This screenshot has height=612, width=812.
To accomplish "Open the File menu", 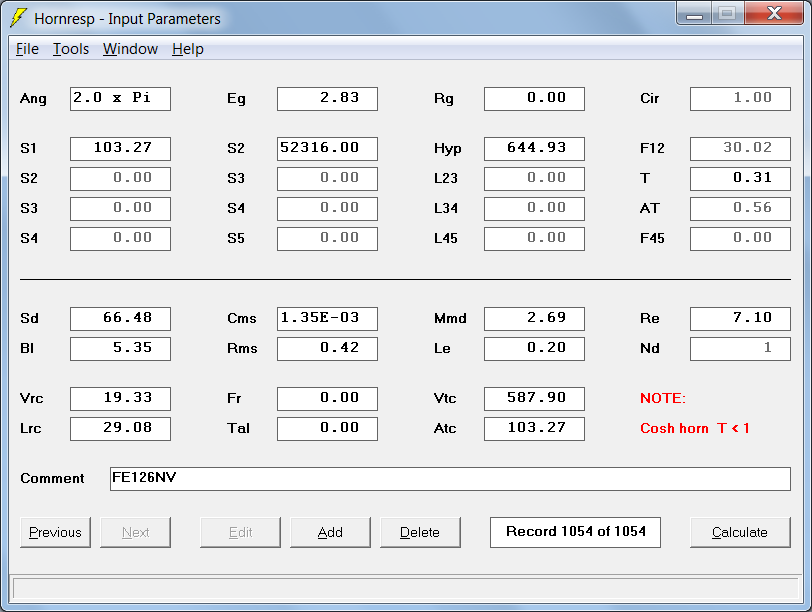I will (x=27, y=49).
